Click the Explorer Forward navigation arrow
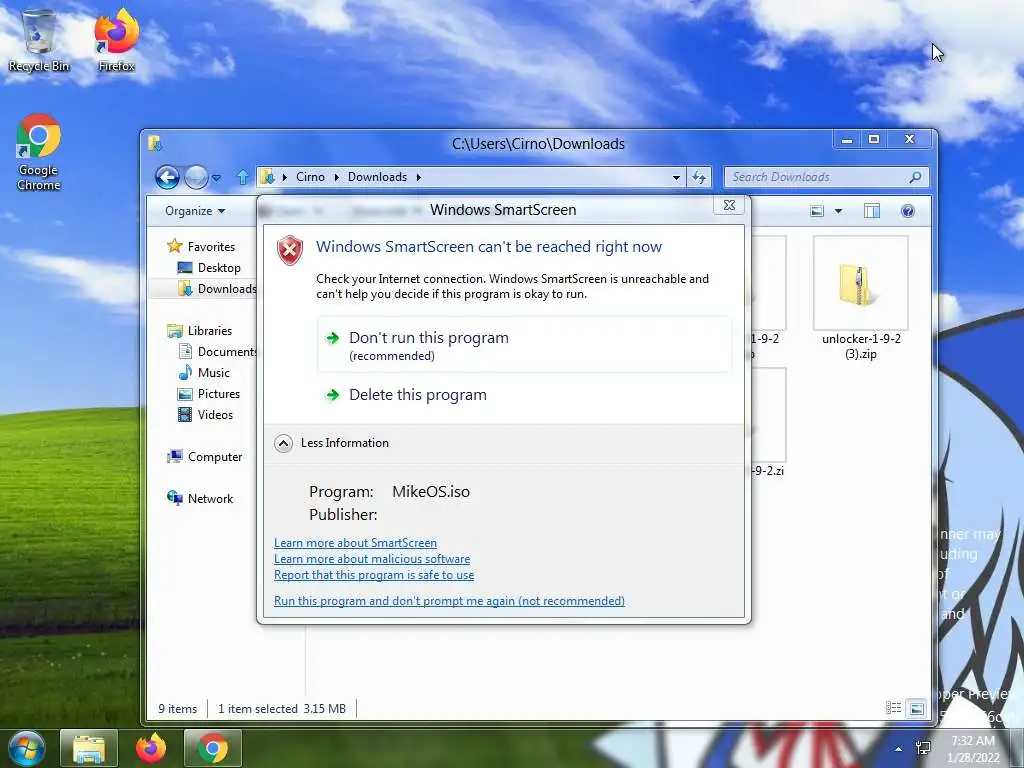The width and height of the screenshot is (1024, 768). tap(196, 177)
